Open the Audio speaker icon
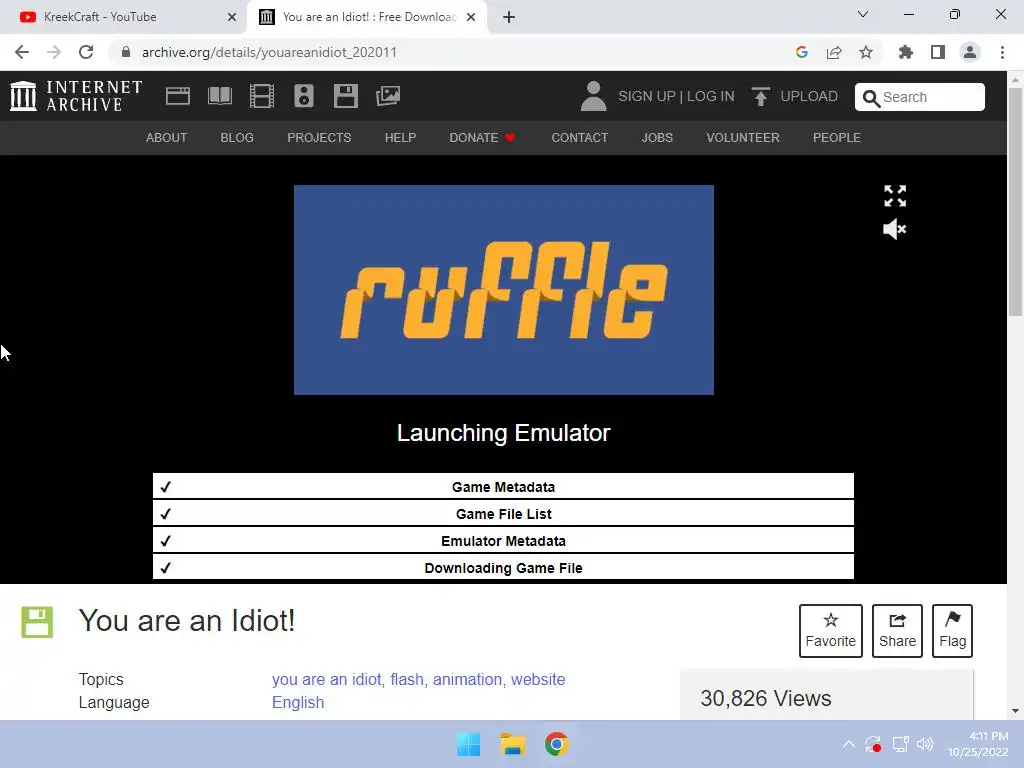The height and width of the screenshot is (768, 1024). point(304,96)
